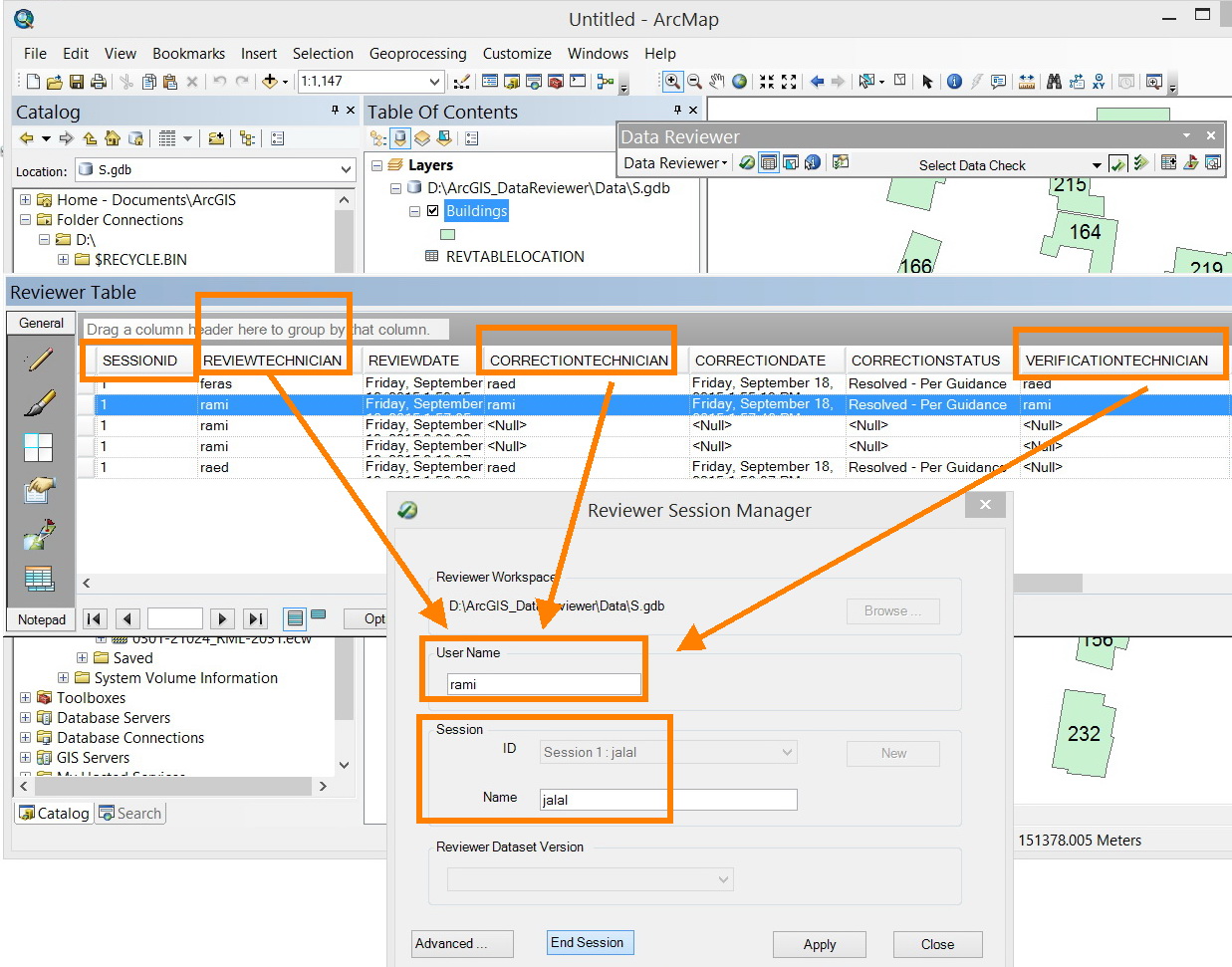The height and width of the screenshot is (967, 1232).
Task: Open the Catalog Location S.gdb dropdown
Action: (346, 169)
